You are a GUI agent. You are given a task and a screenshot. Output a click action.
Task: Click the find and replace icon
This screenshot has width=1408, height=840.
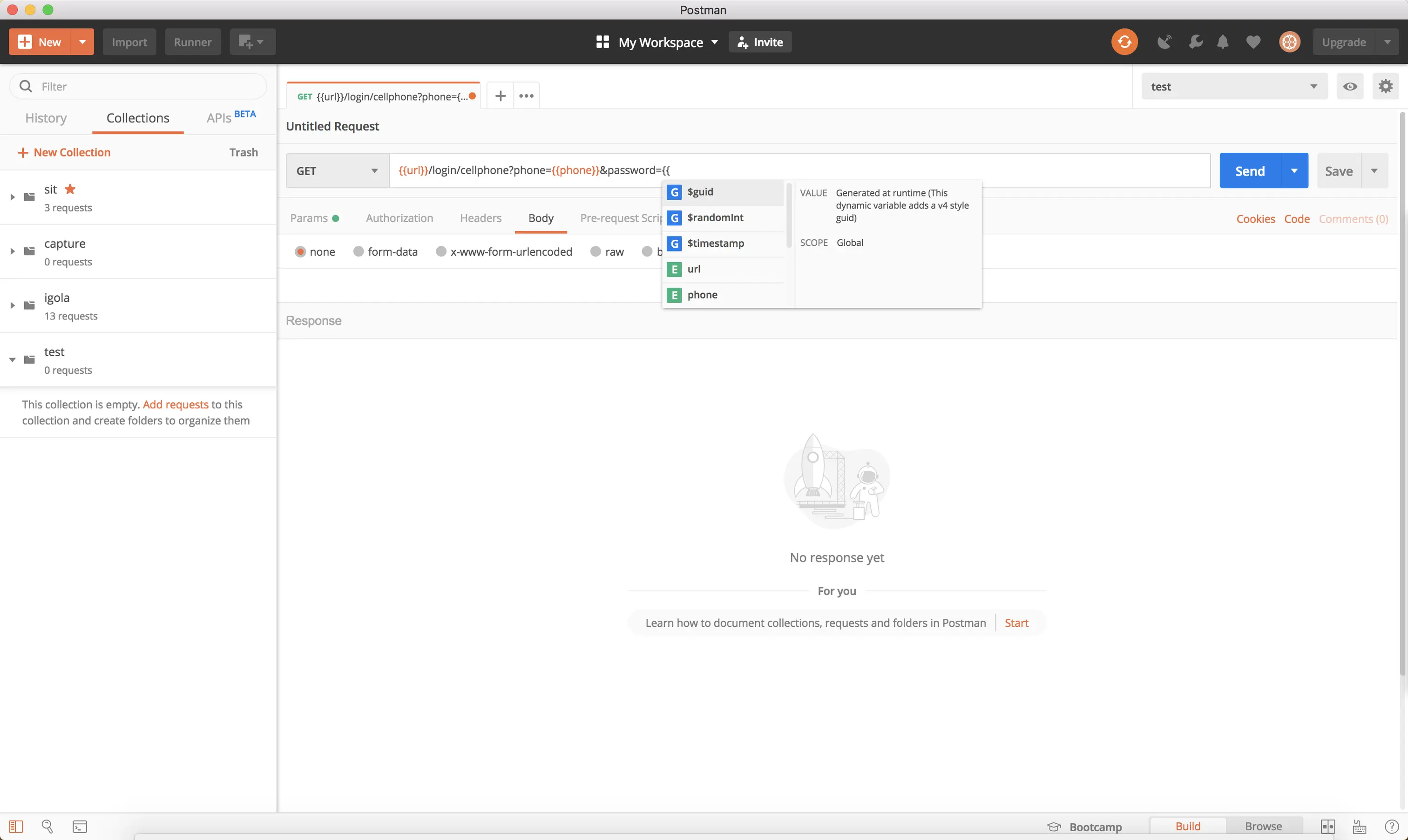(47, 826)
